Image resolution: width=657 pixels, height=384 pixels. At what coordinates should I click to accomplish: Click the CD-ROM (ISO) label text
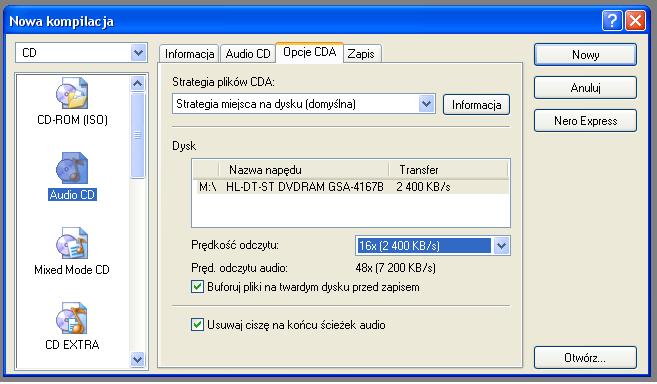click(72, 120)
